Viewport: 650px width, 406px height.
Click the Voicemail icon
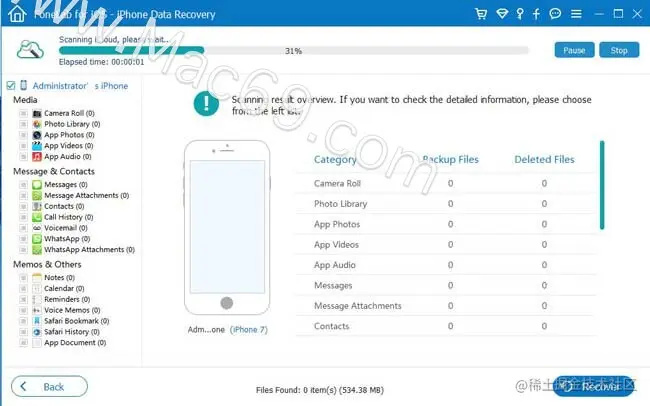(x=37, y=228)
